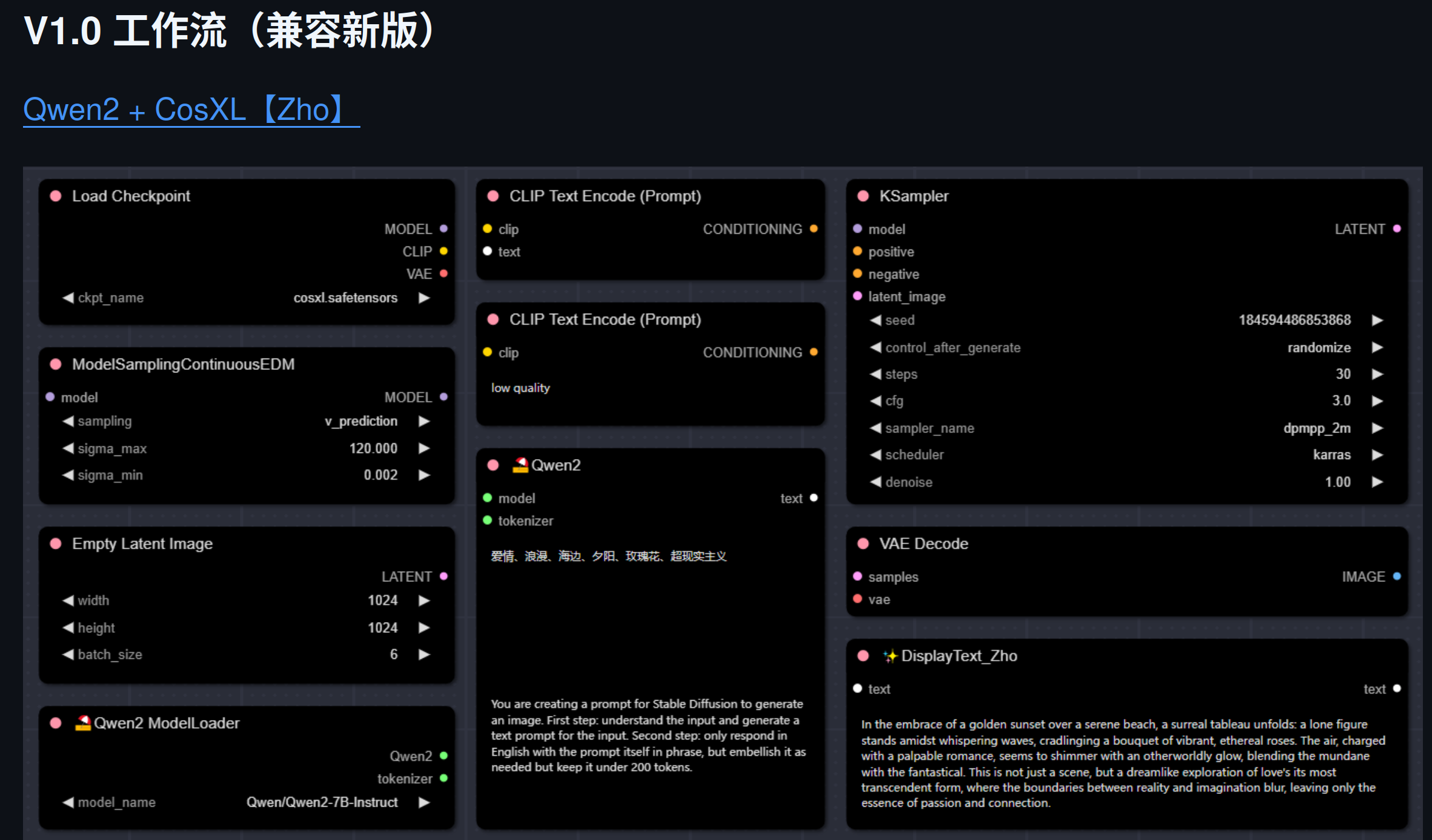Click the CLIP output port on Load Checkpoint

click(x=444, y=251)
